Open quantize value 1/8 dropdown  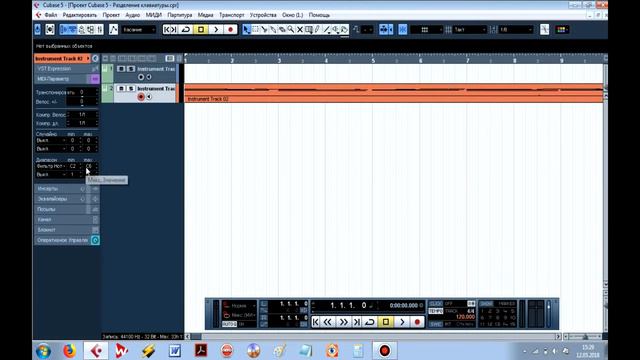[x=516, y=29]
